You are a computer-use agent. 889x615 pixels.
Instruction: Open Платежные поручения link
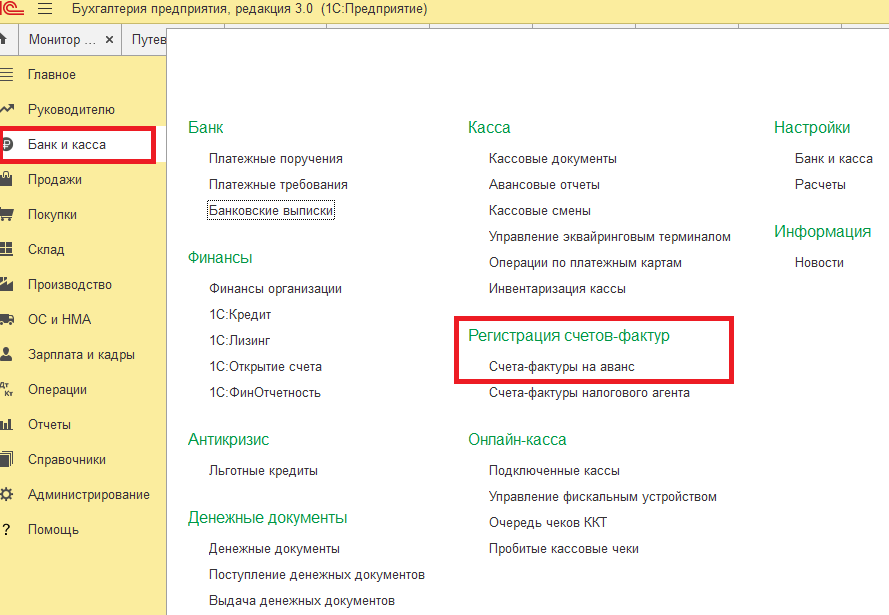pyautogui.click(x=275, y=159)
